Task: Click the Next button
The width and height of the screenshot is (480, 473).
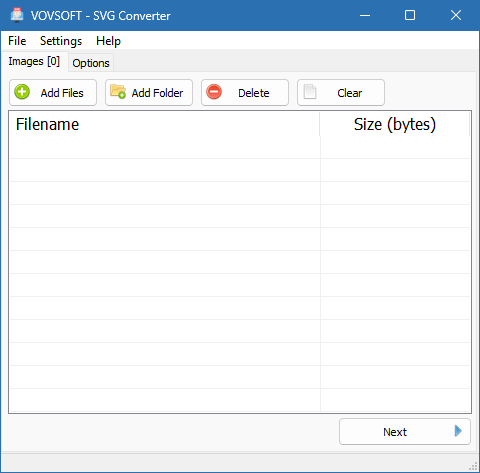Action: tap(405, 432)
